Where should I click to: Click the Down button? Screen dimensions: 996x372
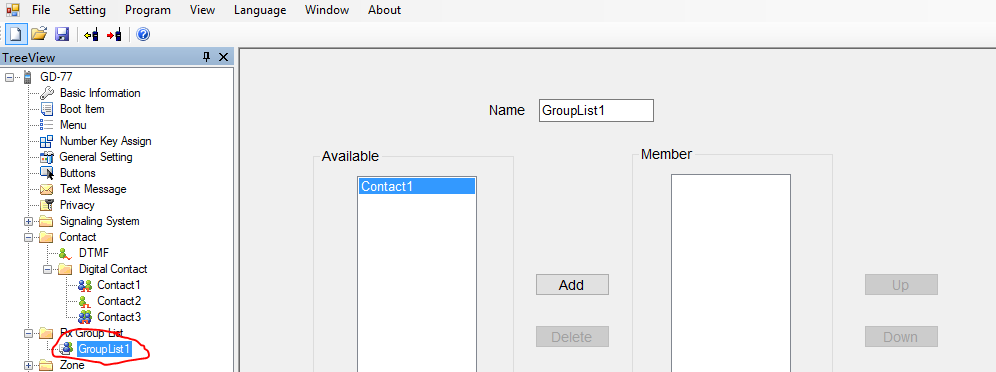(901, 337)
